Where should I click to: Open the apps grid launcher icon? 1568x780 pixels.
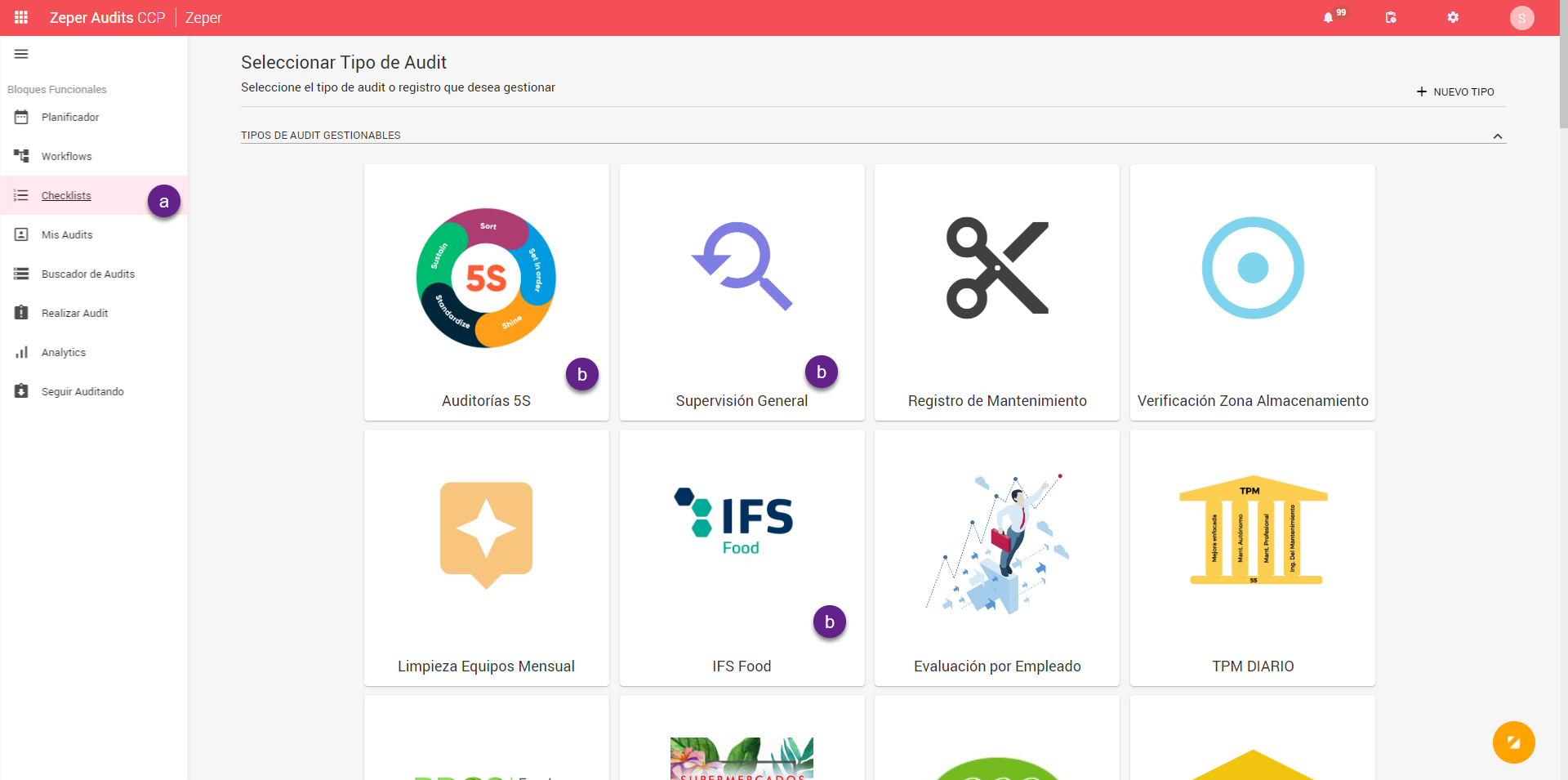(21, 17)
